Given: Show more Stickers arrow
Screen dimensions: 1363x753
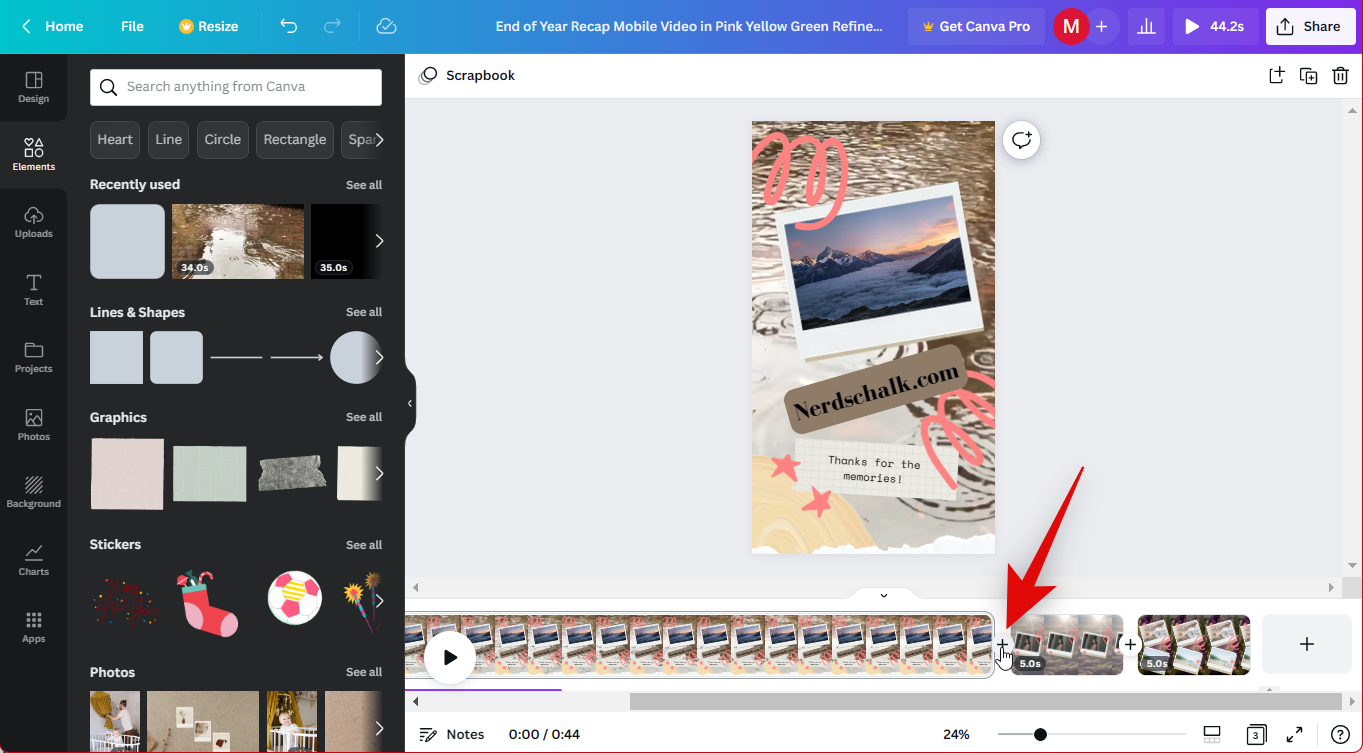Looking at the screenshot, I should pos(378,601).
